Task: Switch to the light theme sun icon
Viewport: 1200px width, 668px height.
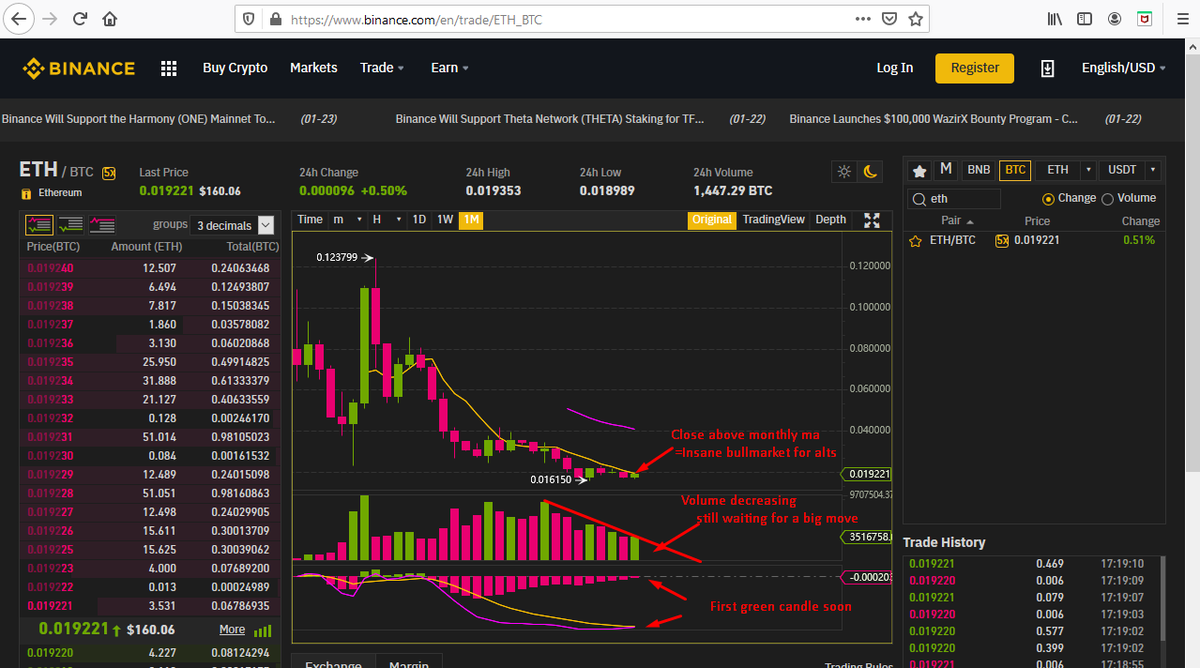Action: 845,172
